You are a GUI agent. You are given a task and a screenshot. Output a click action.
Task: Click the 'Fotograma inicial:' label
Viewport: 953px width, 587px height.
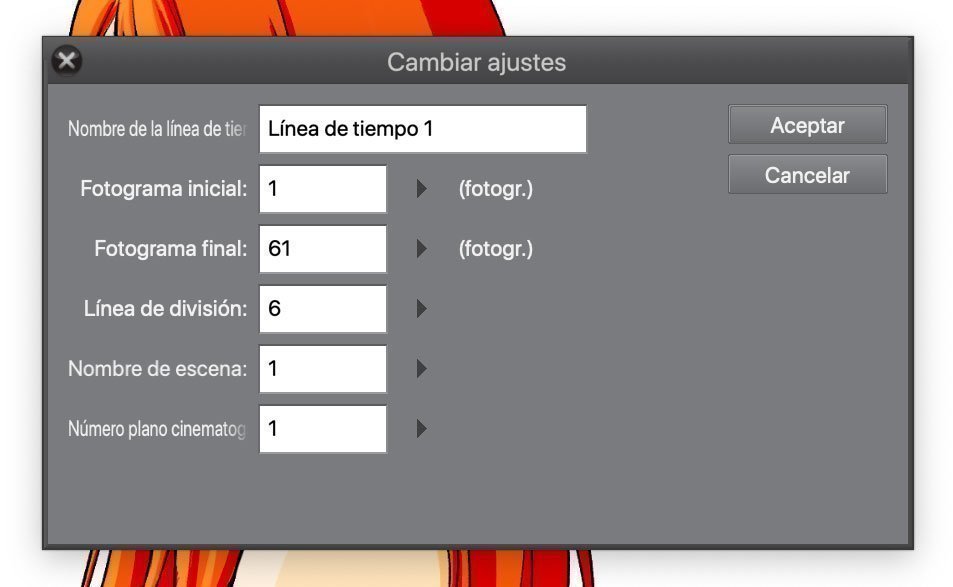coord(163,189)
